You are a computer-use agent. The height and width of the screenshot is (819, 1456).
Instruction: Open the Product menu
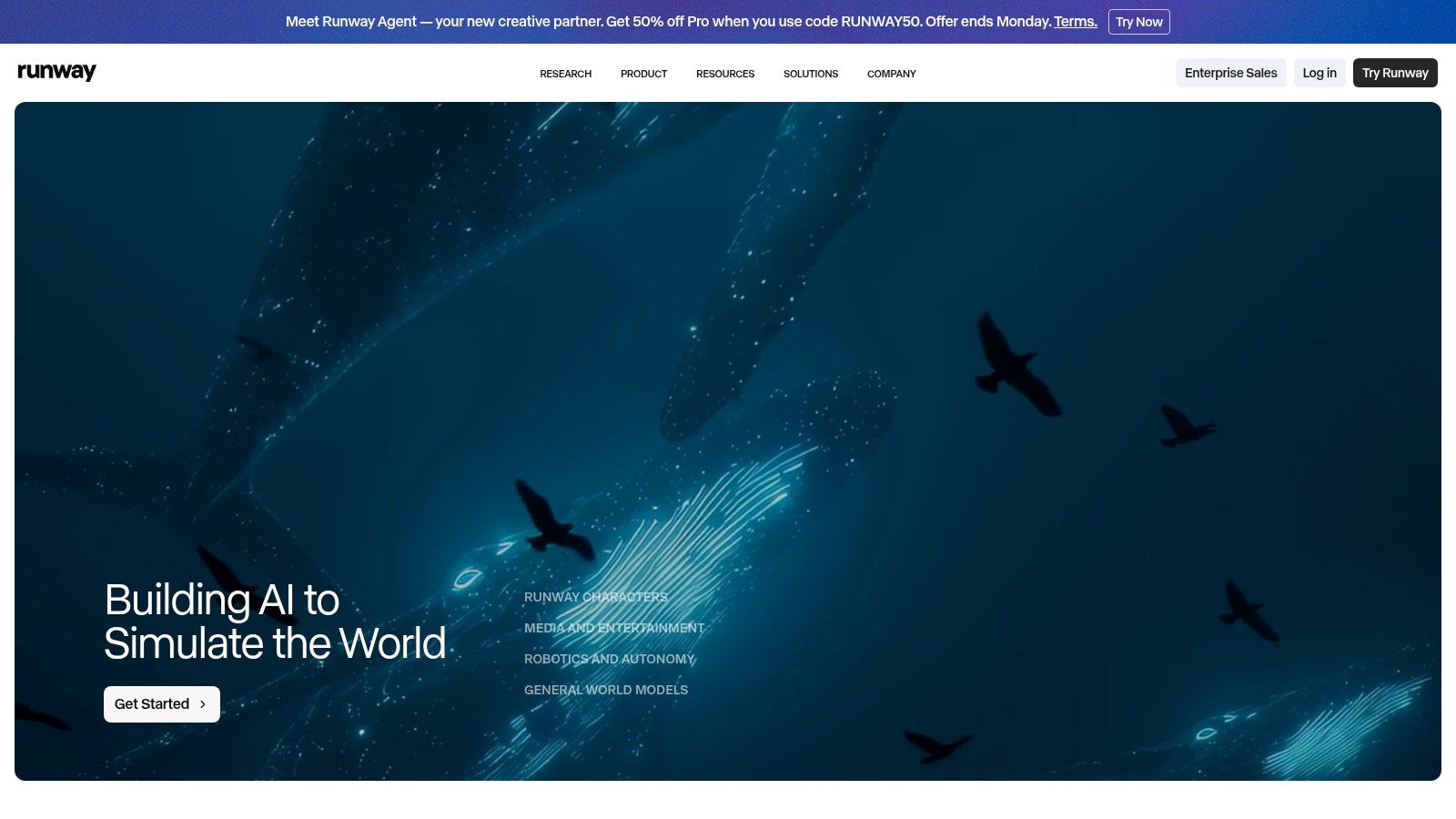pyautogui.click(x=643, y=74)
